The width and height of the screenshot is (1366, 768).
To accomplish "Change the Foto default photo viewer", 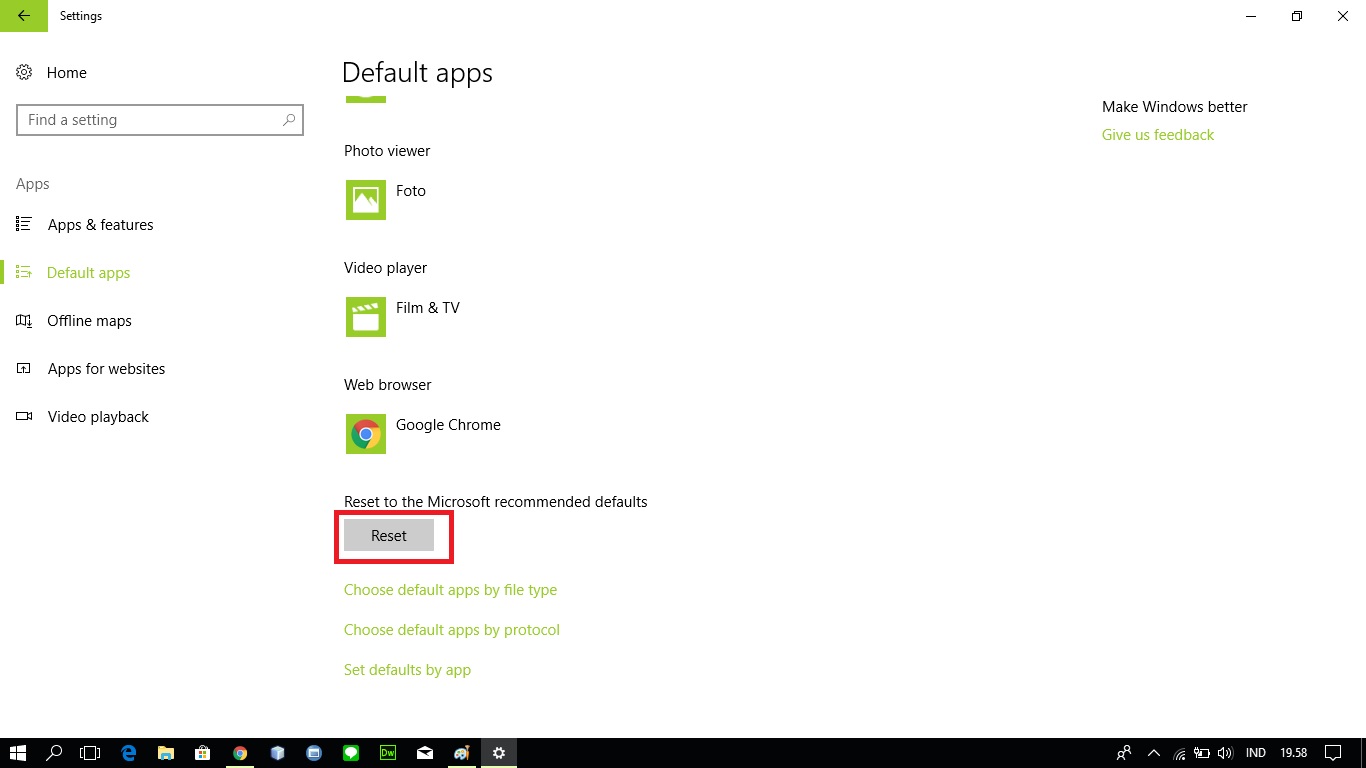I will tap(386, 200).
